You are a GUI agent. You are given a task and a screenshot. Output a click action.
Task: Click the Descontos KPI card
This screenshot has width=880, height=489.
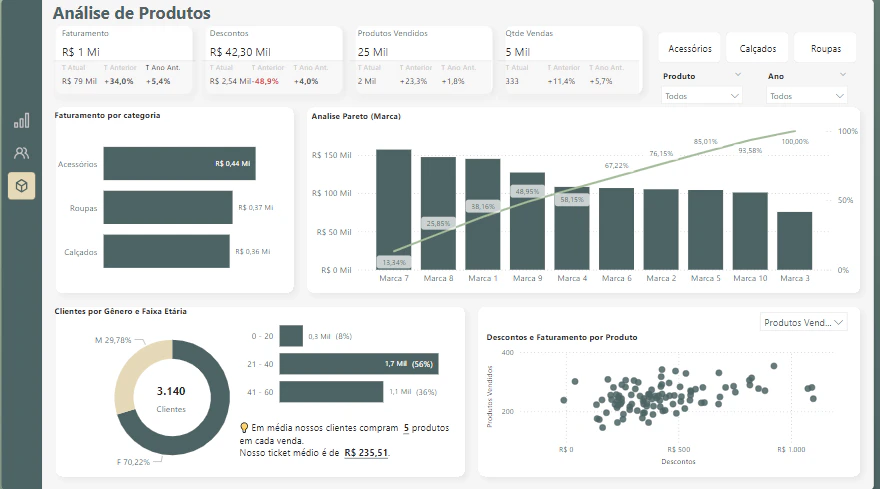(273, 60)
